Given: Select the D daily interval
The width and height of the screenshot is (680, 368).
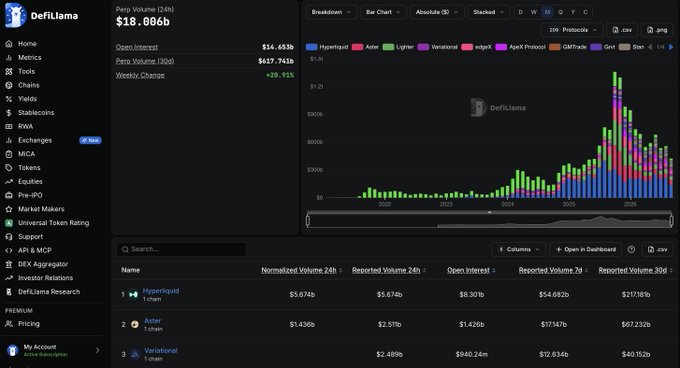Looking at the screenshot, I should (x=520, y=12).
